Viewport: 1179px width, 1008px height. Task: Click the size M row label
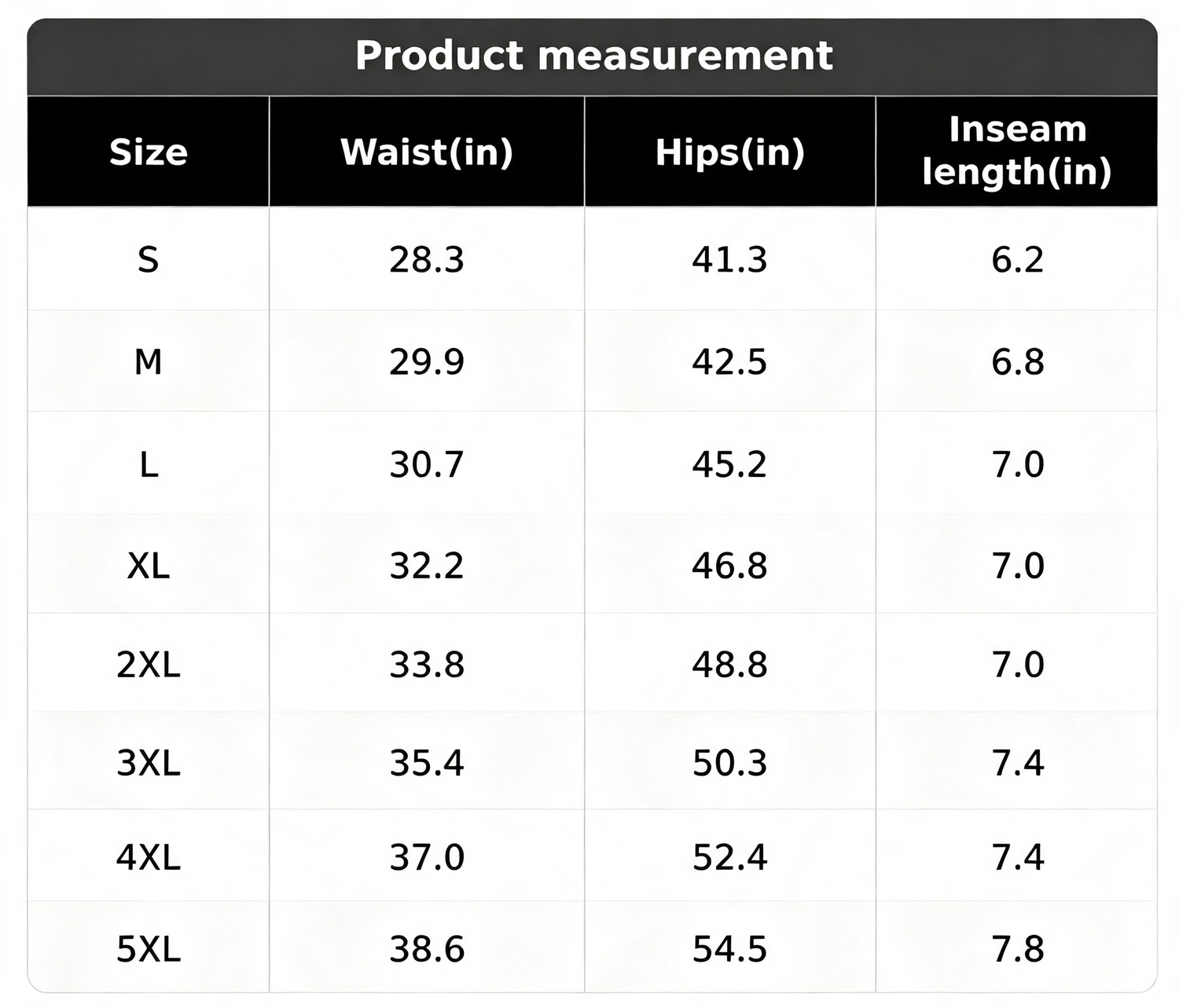click(149, 361)
